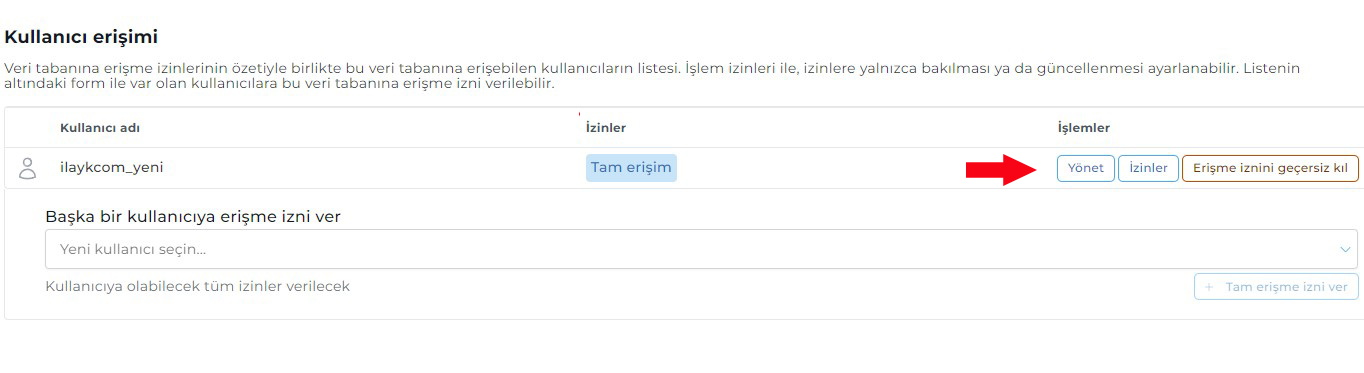Click the plus icon on Tam erişme izni ver
Viewport: 1364px width, 373px height.
pos(1209,287)
